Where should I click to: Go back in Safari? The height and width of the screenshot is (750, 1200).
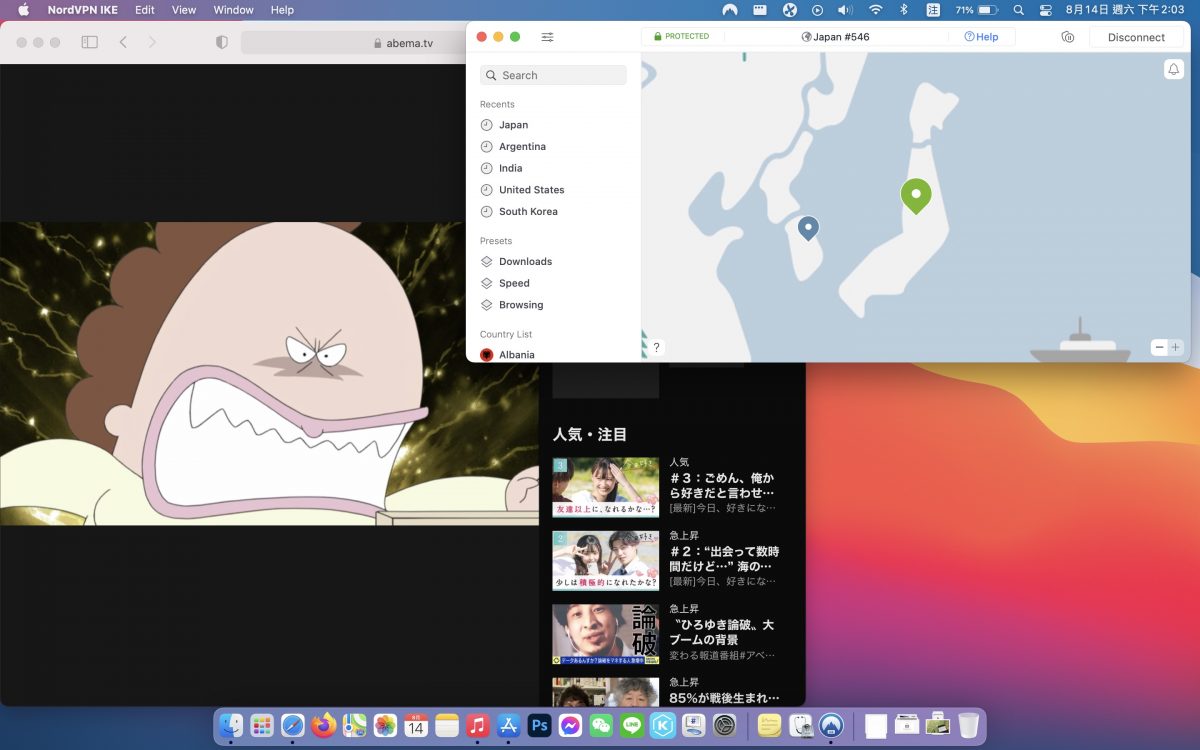(x=123, y=43)
